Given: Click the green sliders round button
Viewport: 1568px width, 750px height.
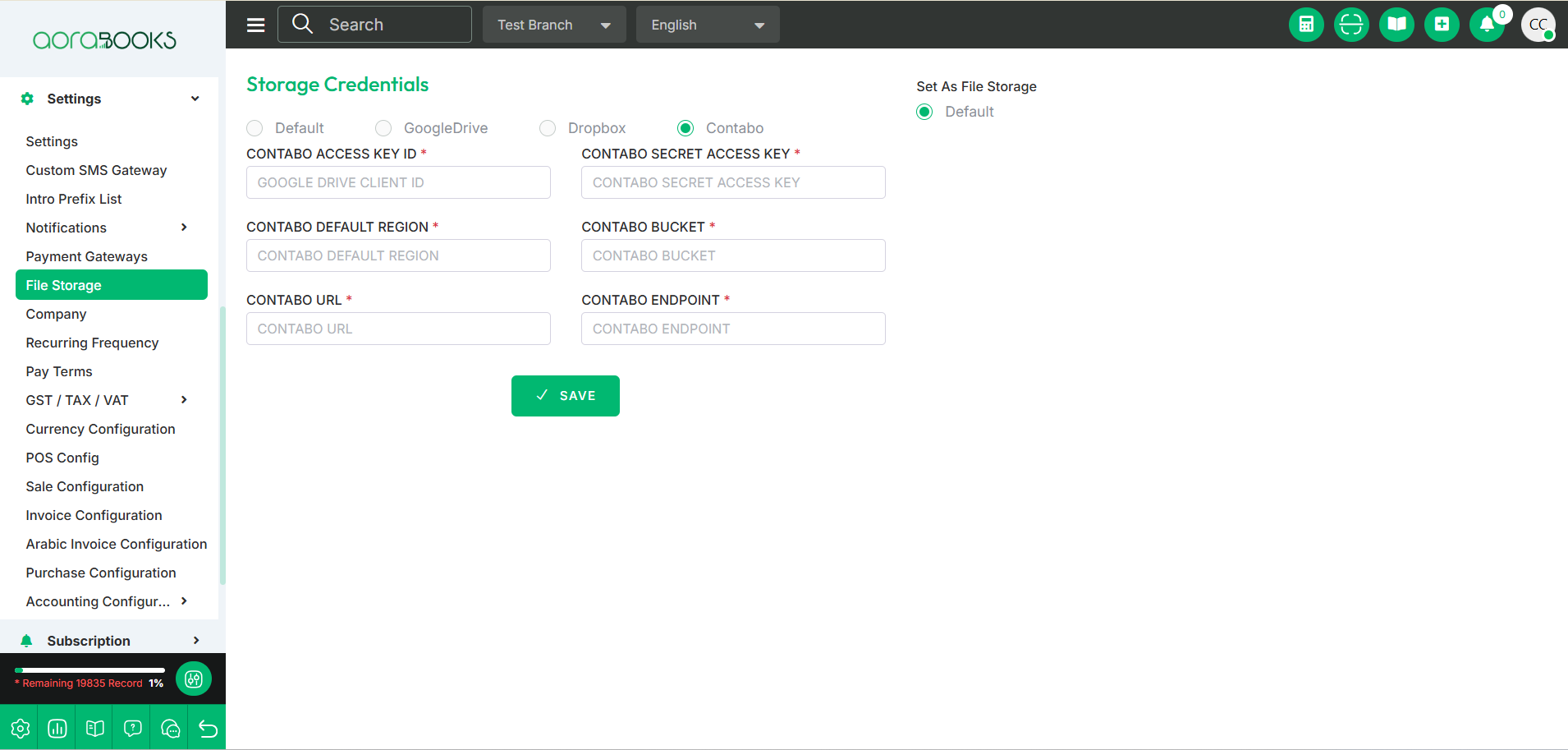Looking at the screenshot, I should [194, 679].
